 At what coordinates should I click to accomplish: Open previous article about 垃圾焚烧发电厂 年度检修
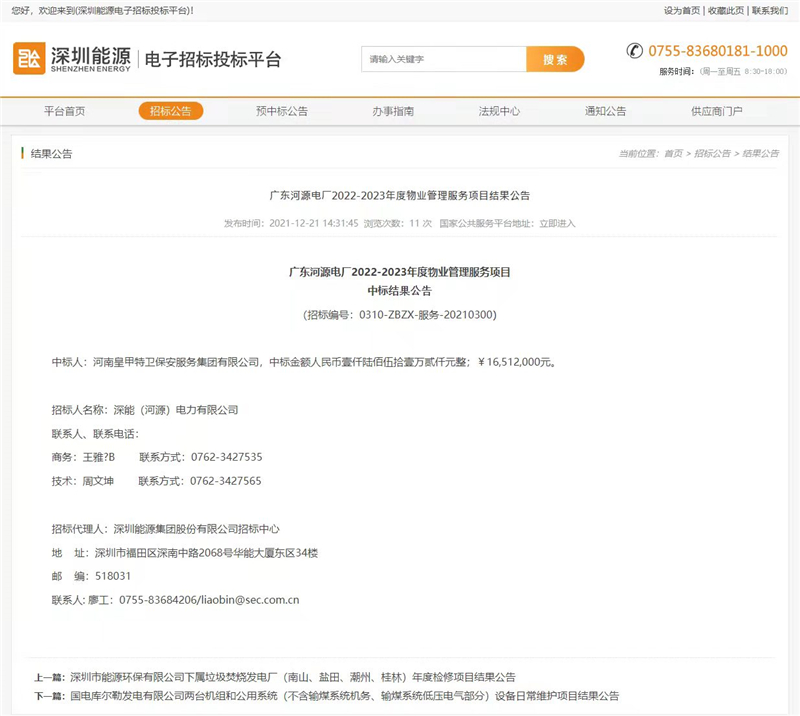tap(293, 677)
